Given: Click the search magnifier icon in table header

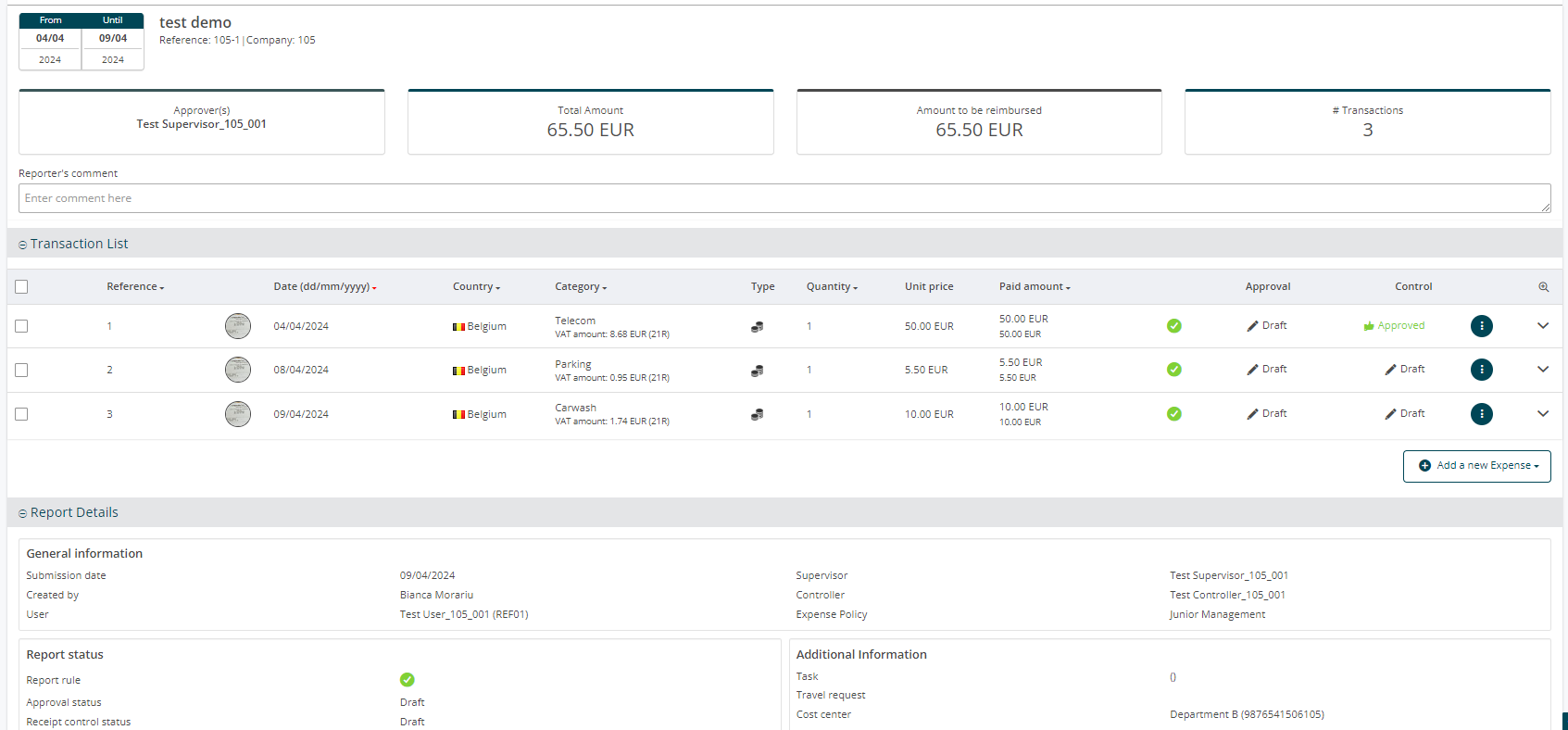Looking at the screenshot, I should (x=1543, y=287).
